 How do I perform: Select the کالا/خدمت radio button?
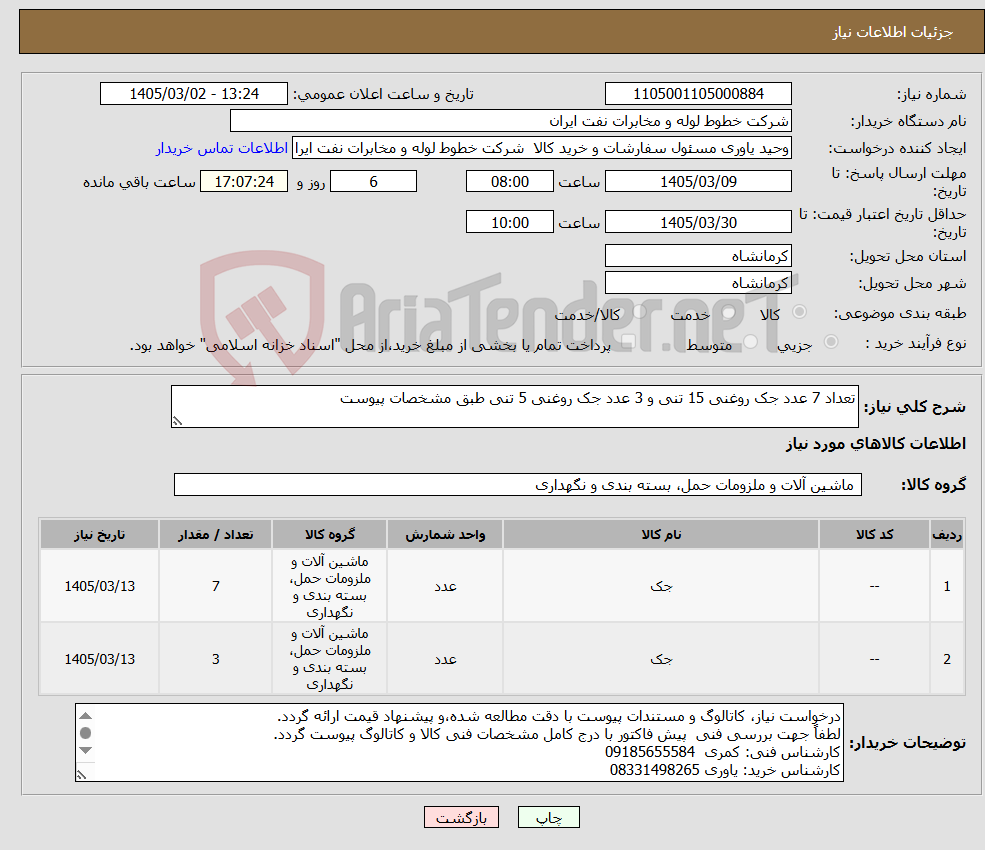tap(639, 312)
